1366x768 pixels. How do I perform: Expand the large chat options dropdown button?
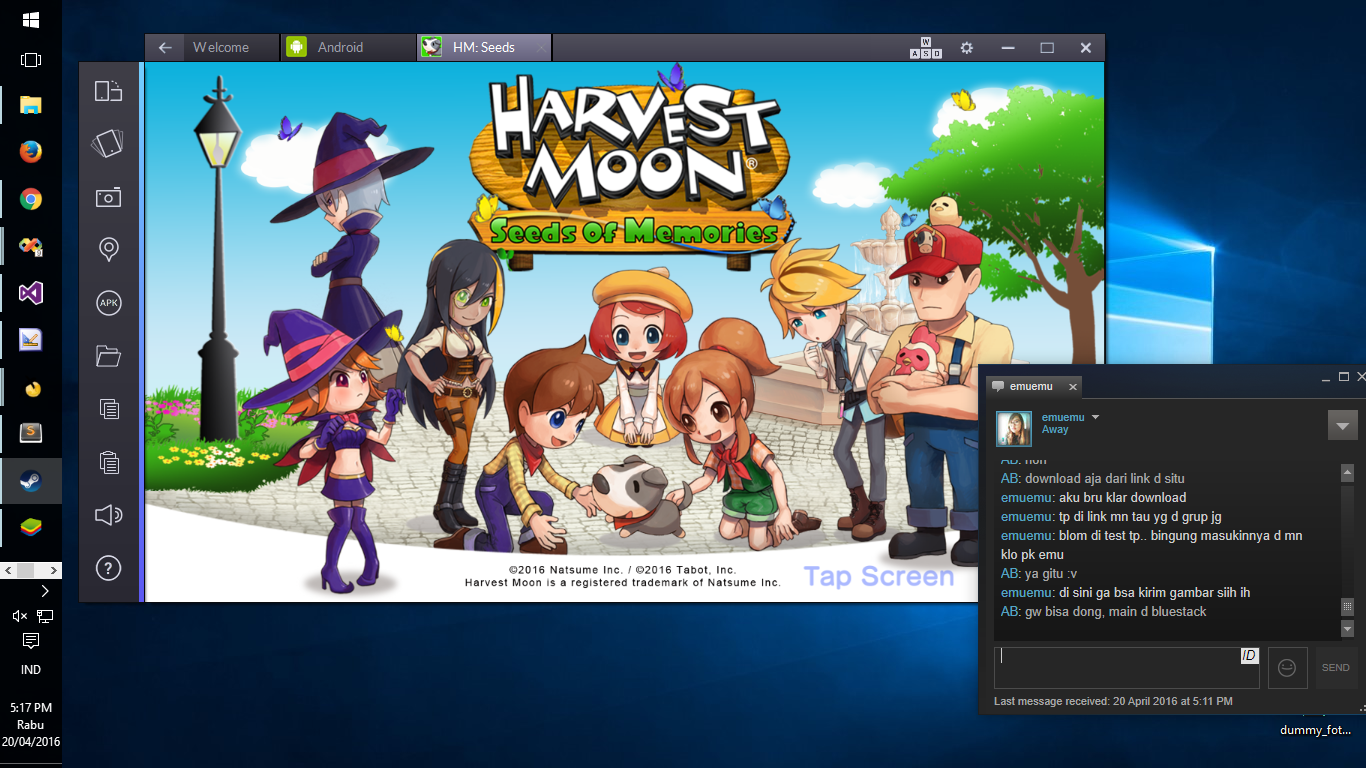click(1342, 425)
